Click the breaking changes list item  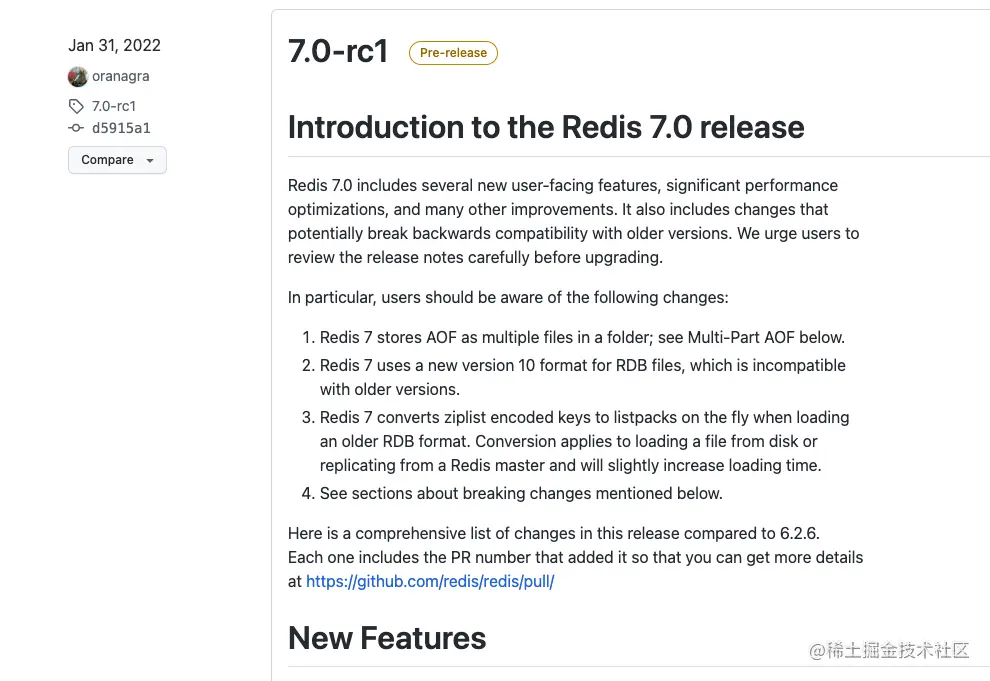520,493
